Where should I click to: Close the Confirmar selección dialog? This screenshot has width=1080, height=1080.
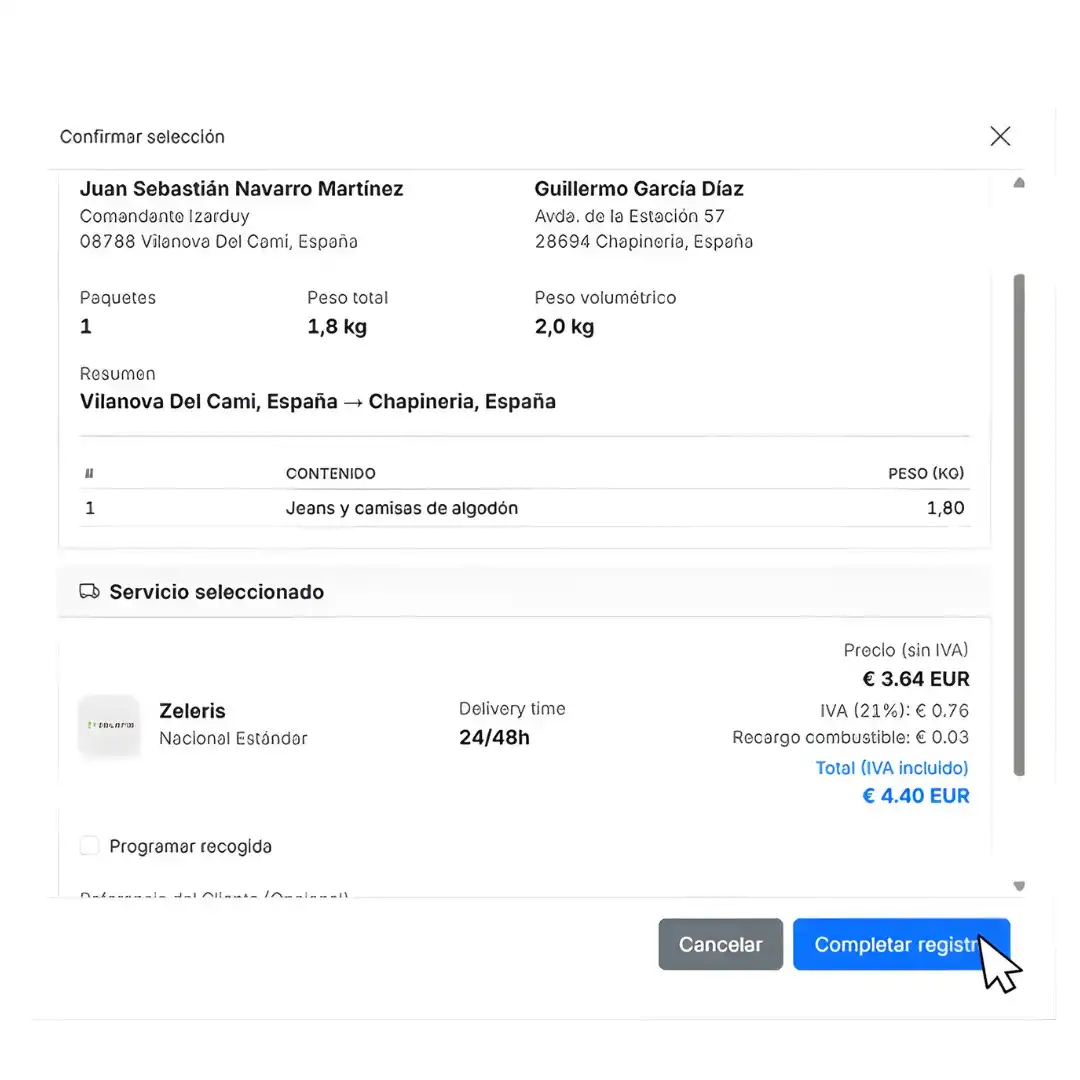point(999,137)
